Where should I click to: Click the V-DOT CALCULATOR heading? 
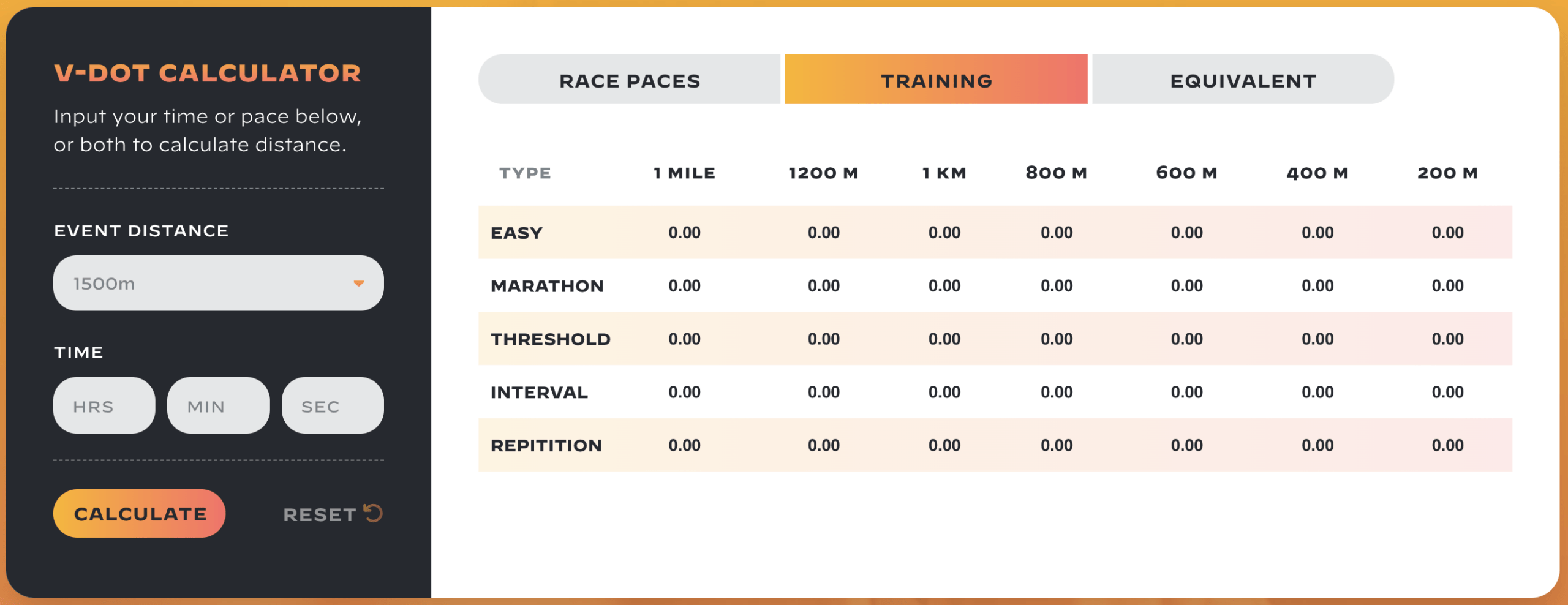click(x=207, y=72)
